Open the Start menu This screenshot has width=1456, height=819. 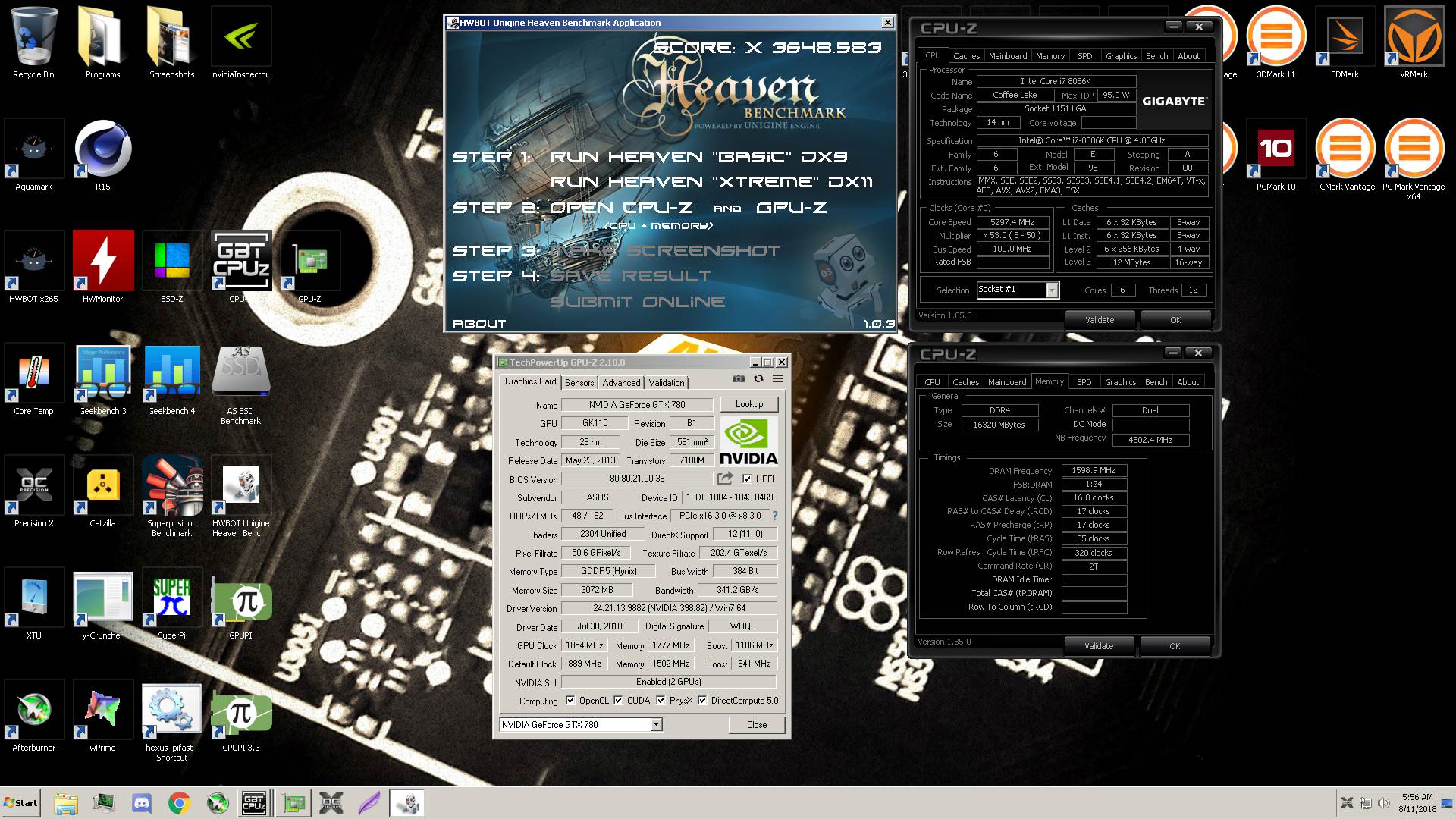click(x=20, y=803)
